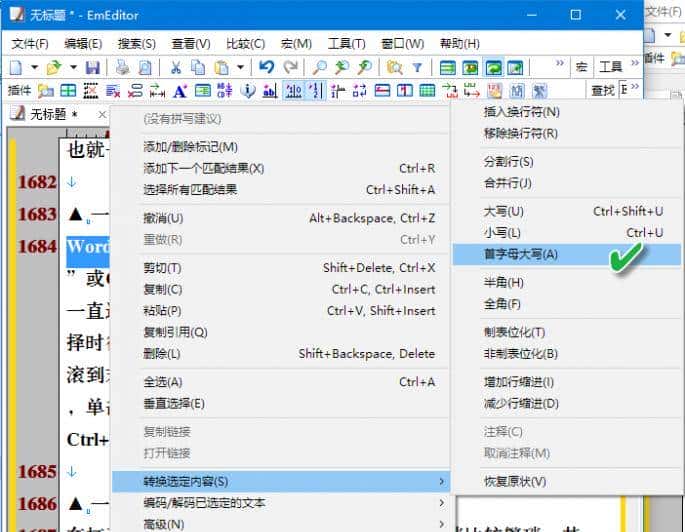
Task: Click the green table grid plugin icon
Action: 427,91
